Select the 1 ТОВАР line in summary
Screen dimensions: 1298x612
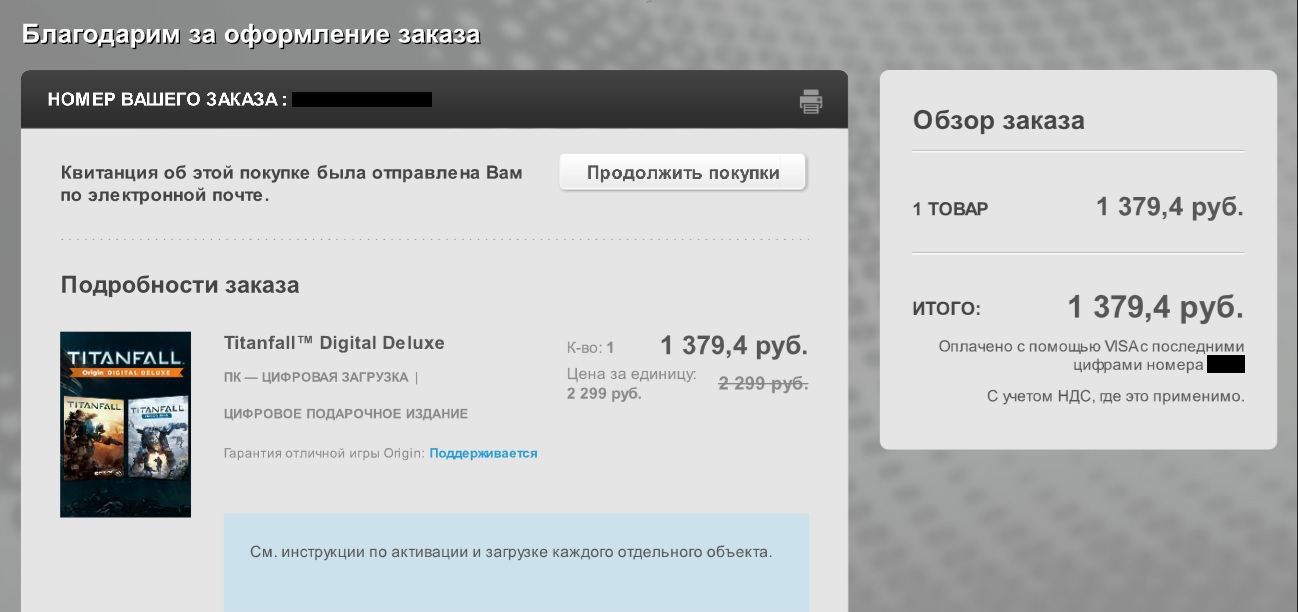(x=950, y=209)
